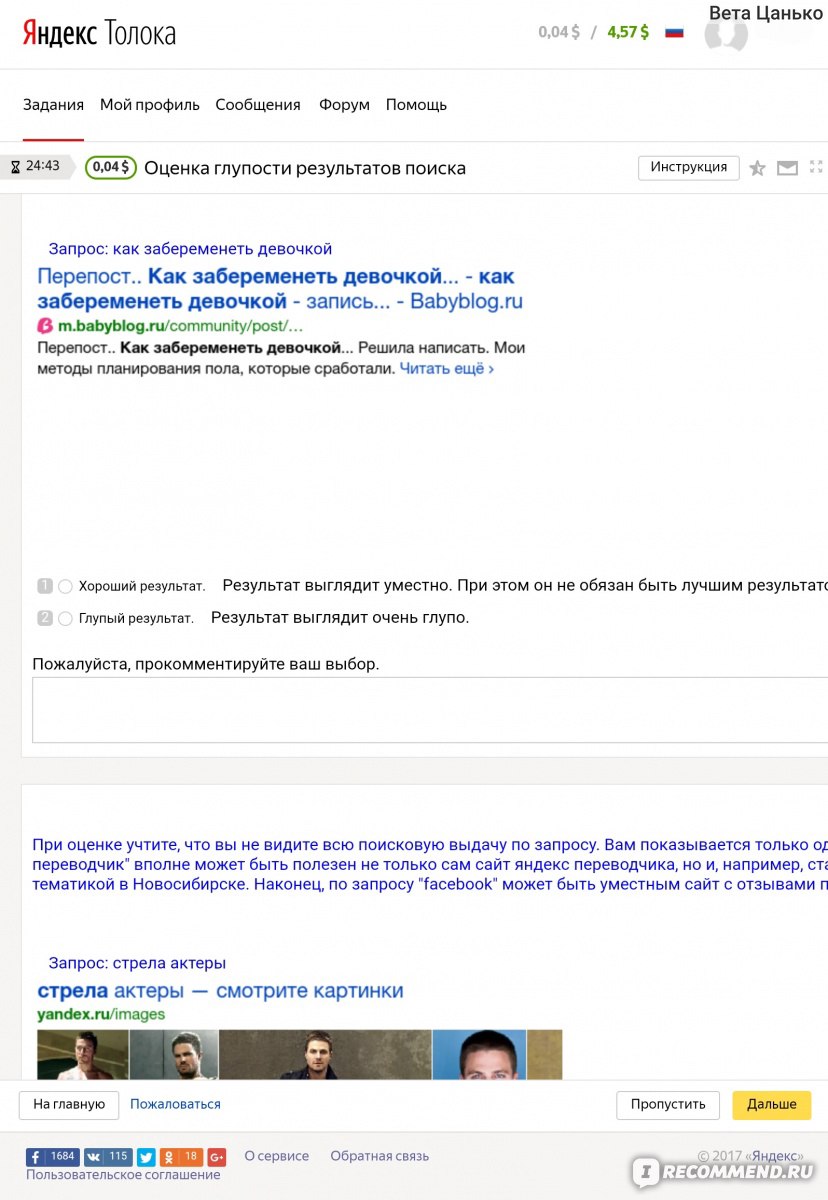Open the user avatar profile picture
828x1200 pixels.
[725, 34]
